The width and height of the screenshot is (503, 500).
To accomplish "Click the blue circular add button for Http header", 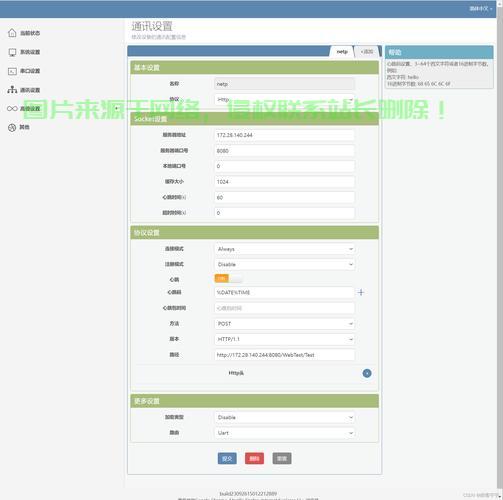I will pos(367,373).
